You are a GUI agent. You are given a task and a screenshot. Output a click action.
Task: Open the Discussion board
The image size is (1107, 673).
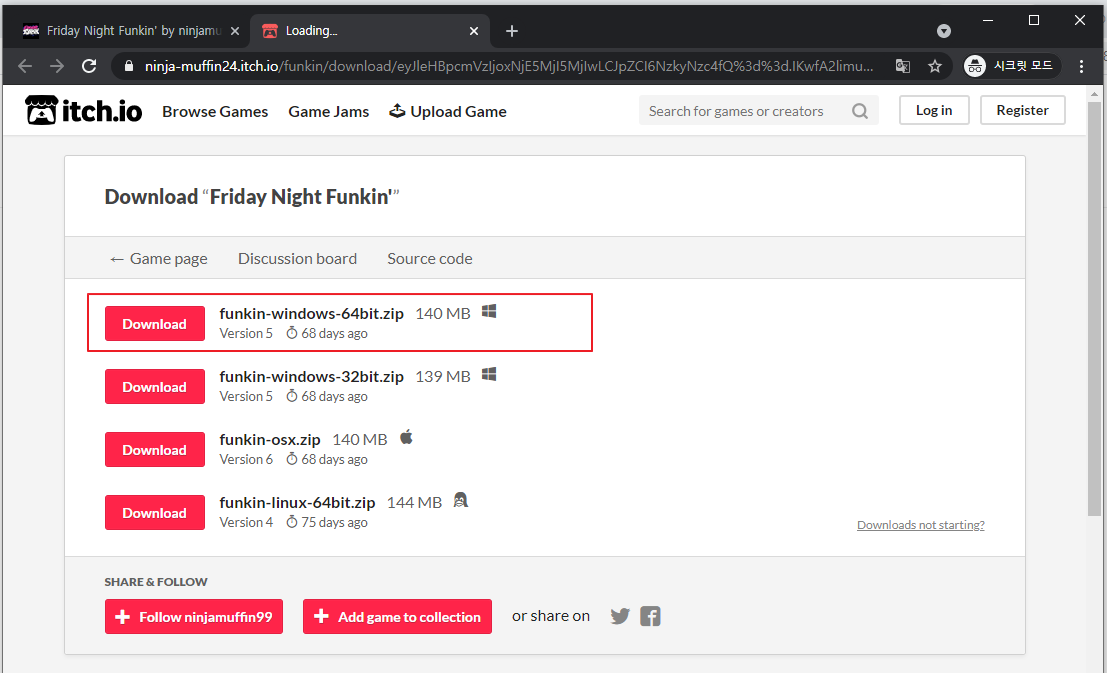pyautogui.click(x=297, y=258)
